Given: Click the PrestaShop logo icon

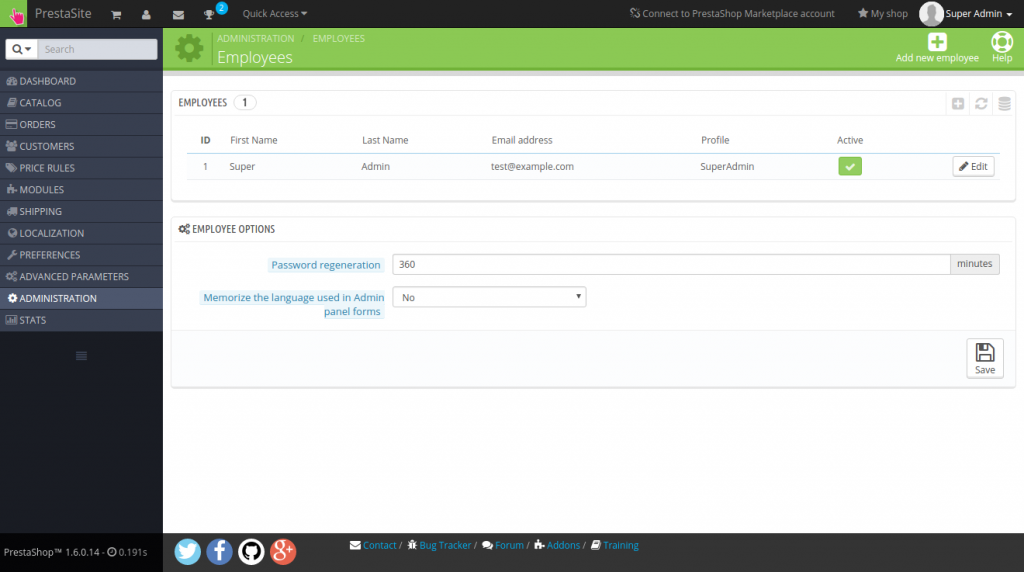Looking at the screenshot, I should [x=14, y=13].
